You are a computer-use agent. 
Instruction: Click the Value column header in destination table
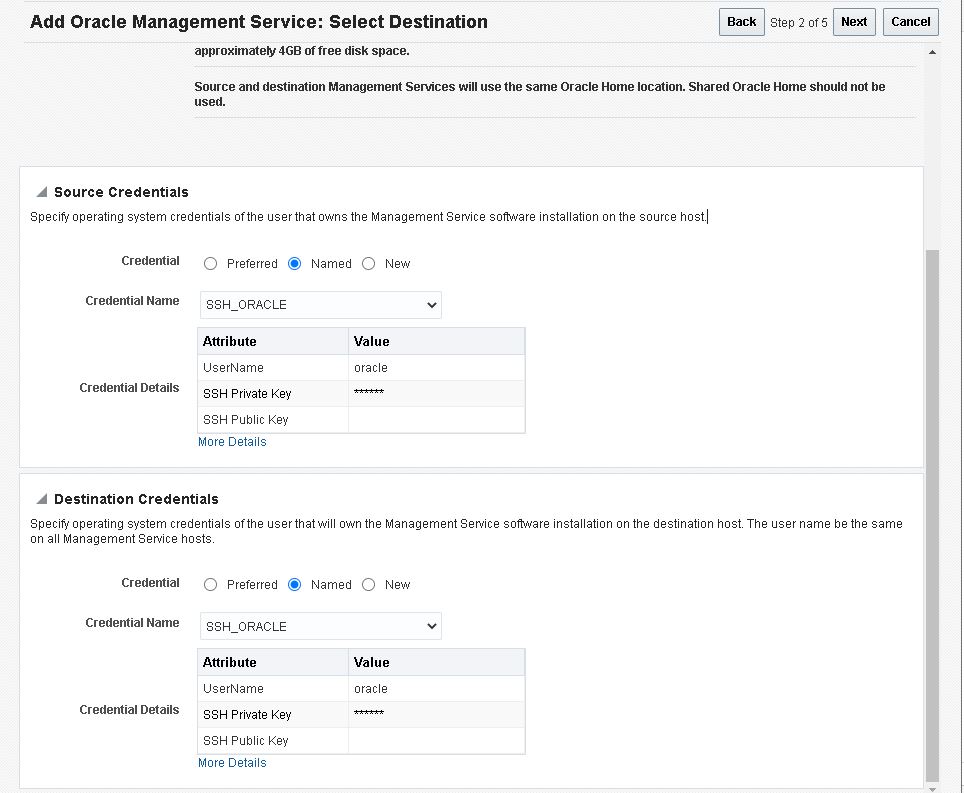tap(370, 662)
